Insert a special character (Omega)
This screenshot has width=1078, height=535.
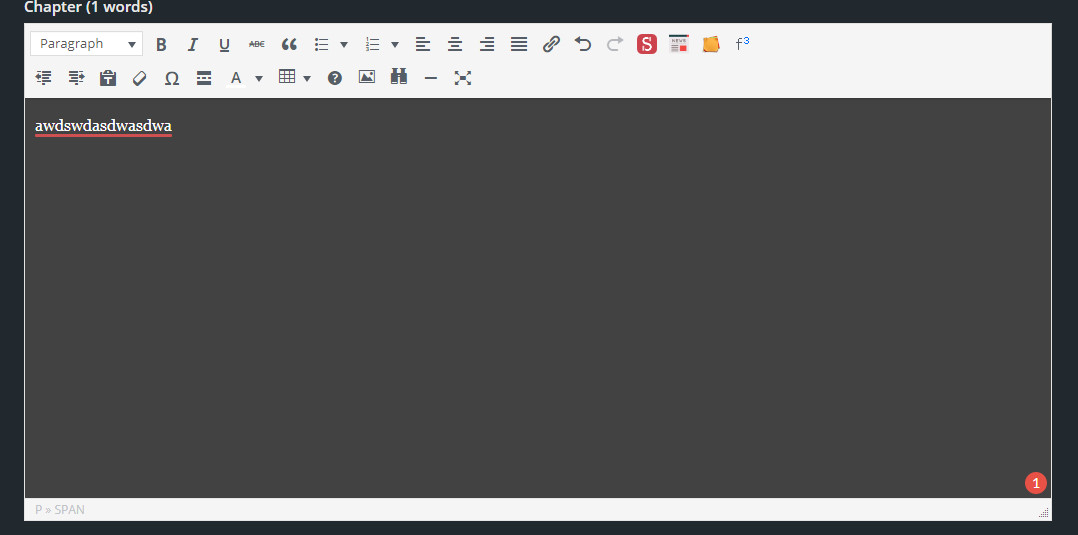pyautogui.click(x=172, y=77)
